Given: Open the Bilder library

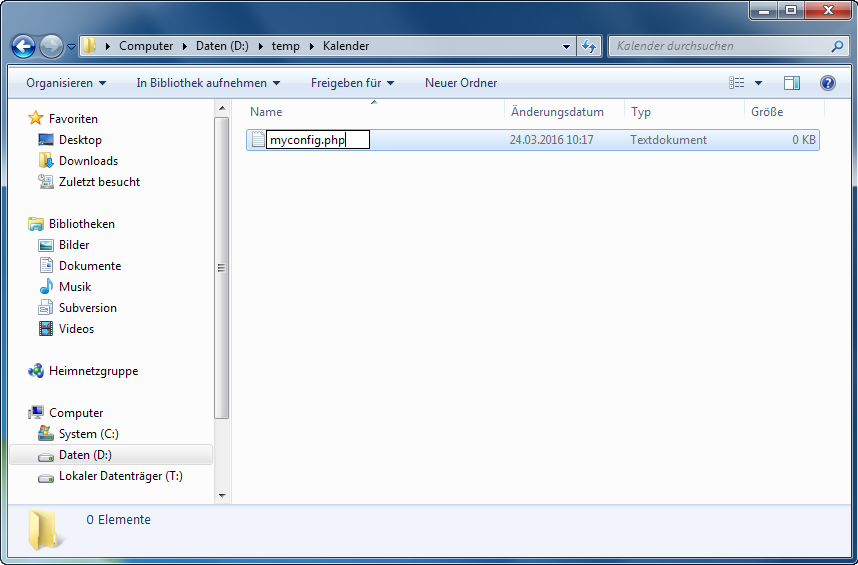Looking at the screenshot, I should [x=74, y=245].
